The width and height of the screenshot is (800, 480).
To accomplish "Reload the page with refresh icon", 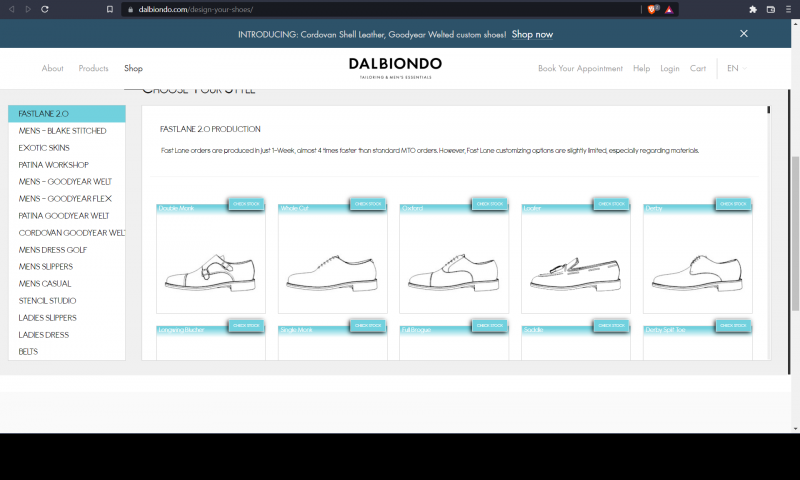I will pyautogui.click(x=45, y=9).
